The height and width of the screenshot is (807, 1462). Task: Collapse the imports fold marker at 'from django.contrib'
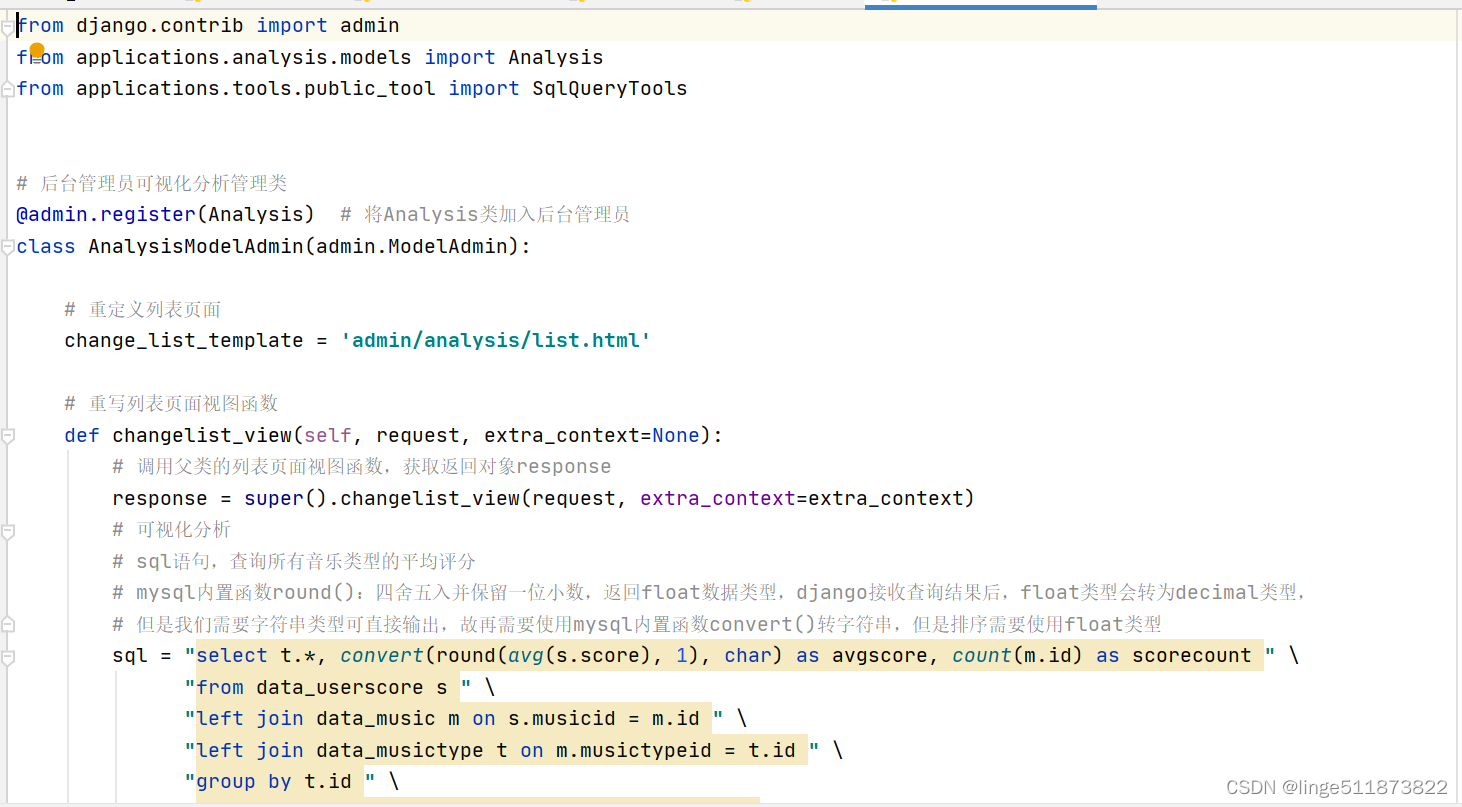tap(8, 27)
